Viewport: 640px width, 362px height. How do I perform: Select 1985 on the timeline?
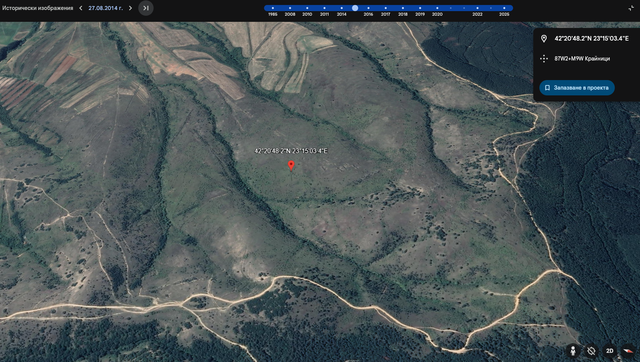coord(273,8)
